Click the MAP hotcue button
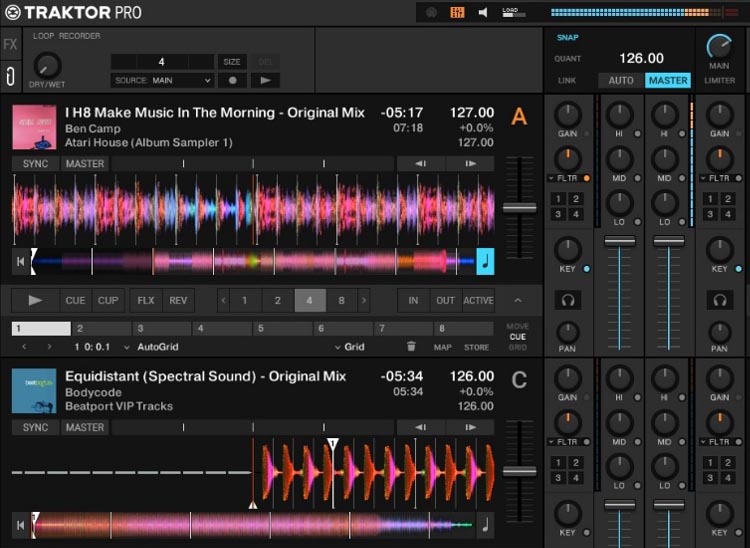750x548 pixels. pyautogui.click(x=442, y=347)
